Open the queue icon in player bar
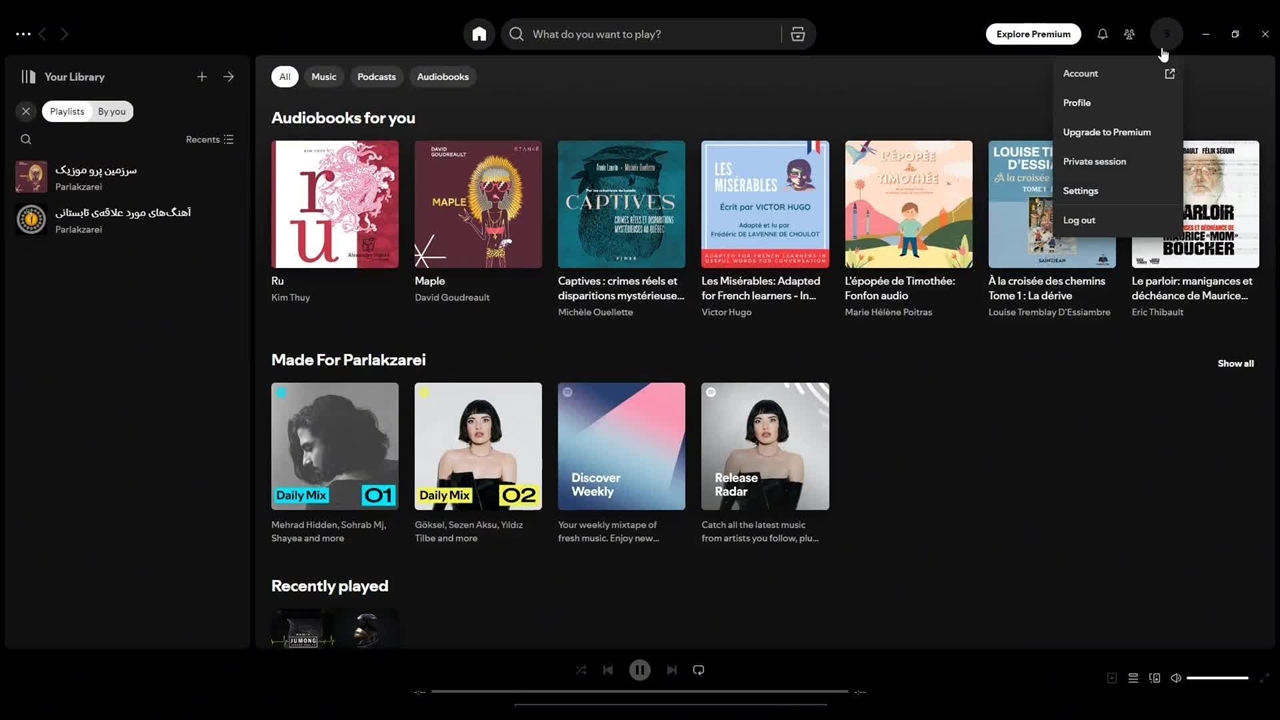This screenshot has width=1280, height=720. coord(1133,678)
